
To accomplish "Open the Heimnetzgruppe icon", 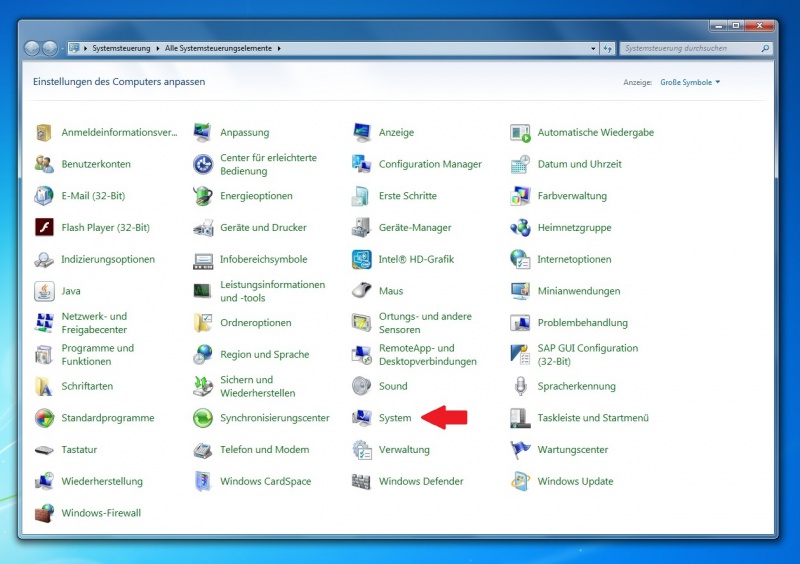I will point(520,228).
